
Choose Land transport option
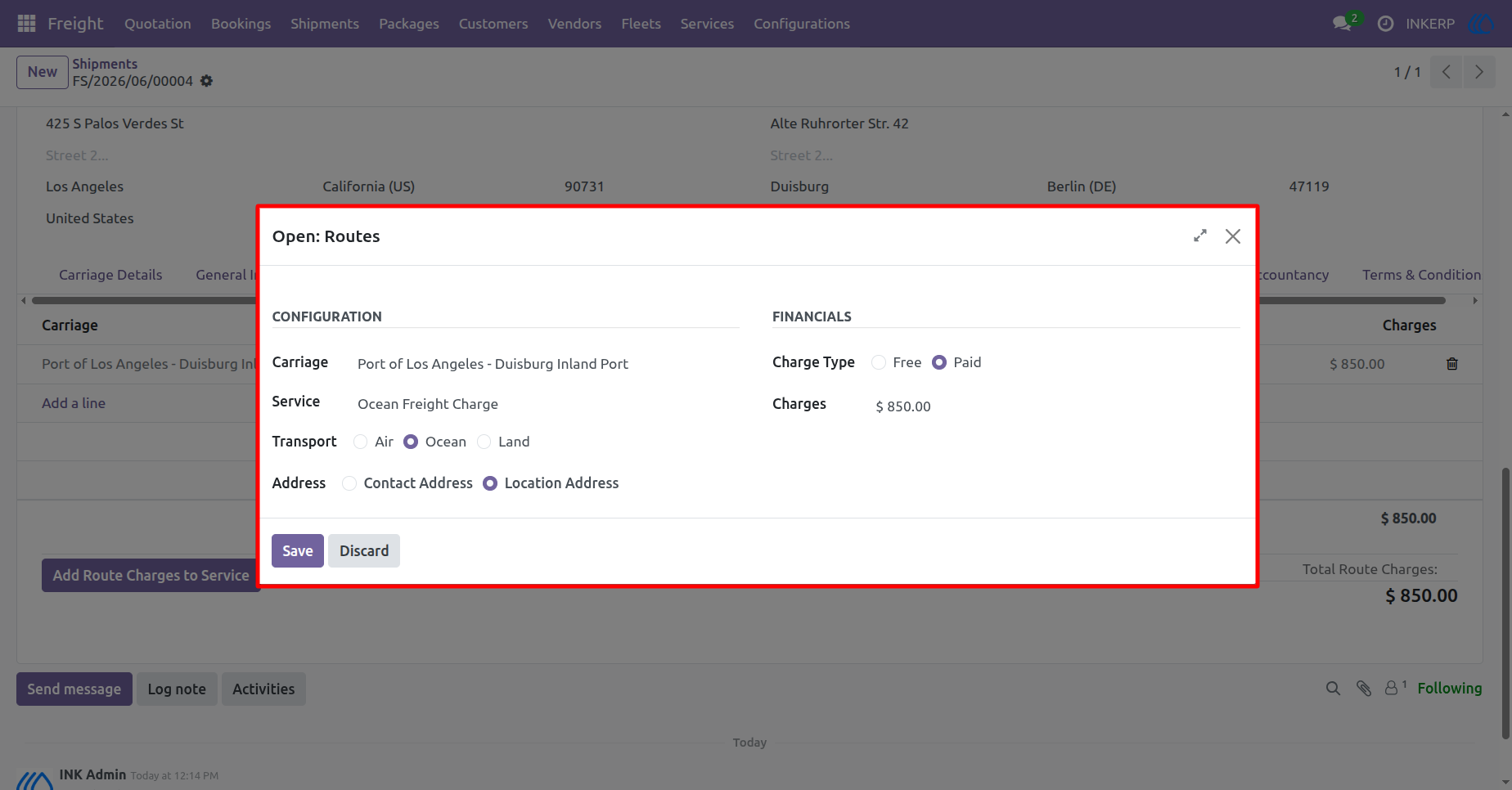click(484, 442)
